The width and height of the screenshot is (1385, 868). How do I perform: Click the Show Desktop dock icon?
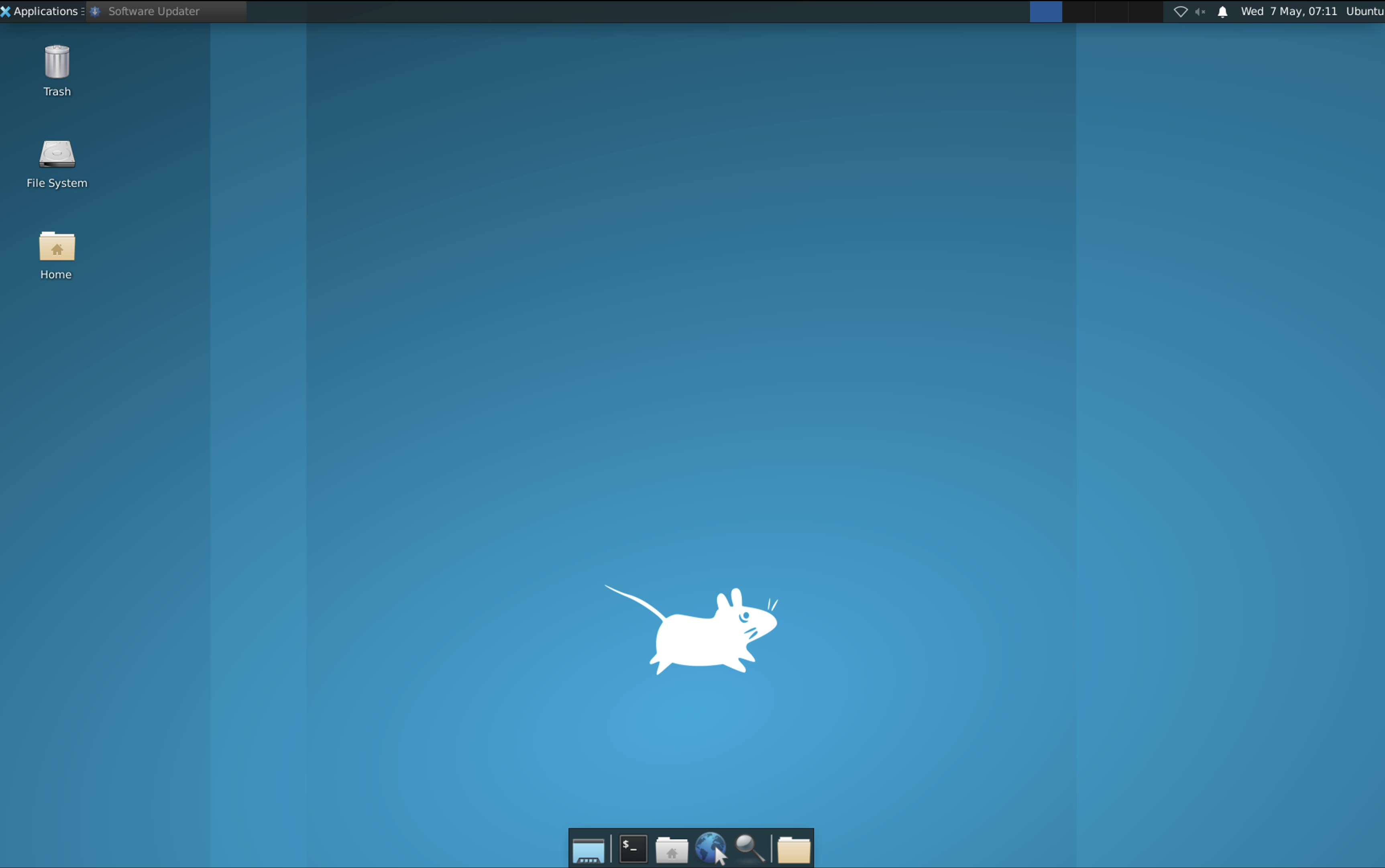pos(588,850)
